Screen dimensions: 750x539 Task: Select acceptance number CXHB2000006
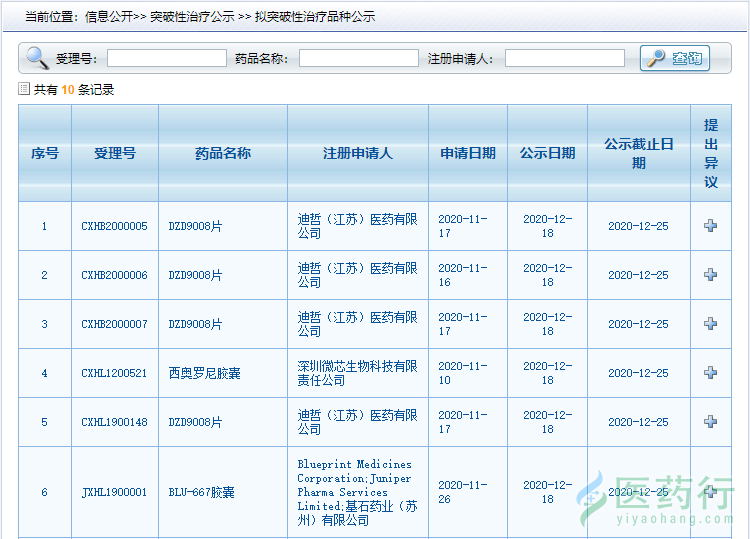pos(114,275)
